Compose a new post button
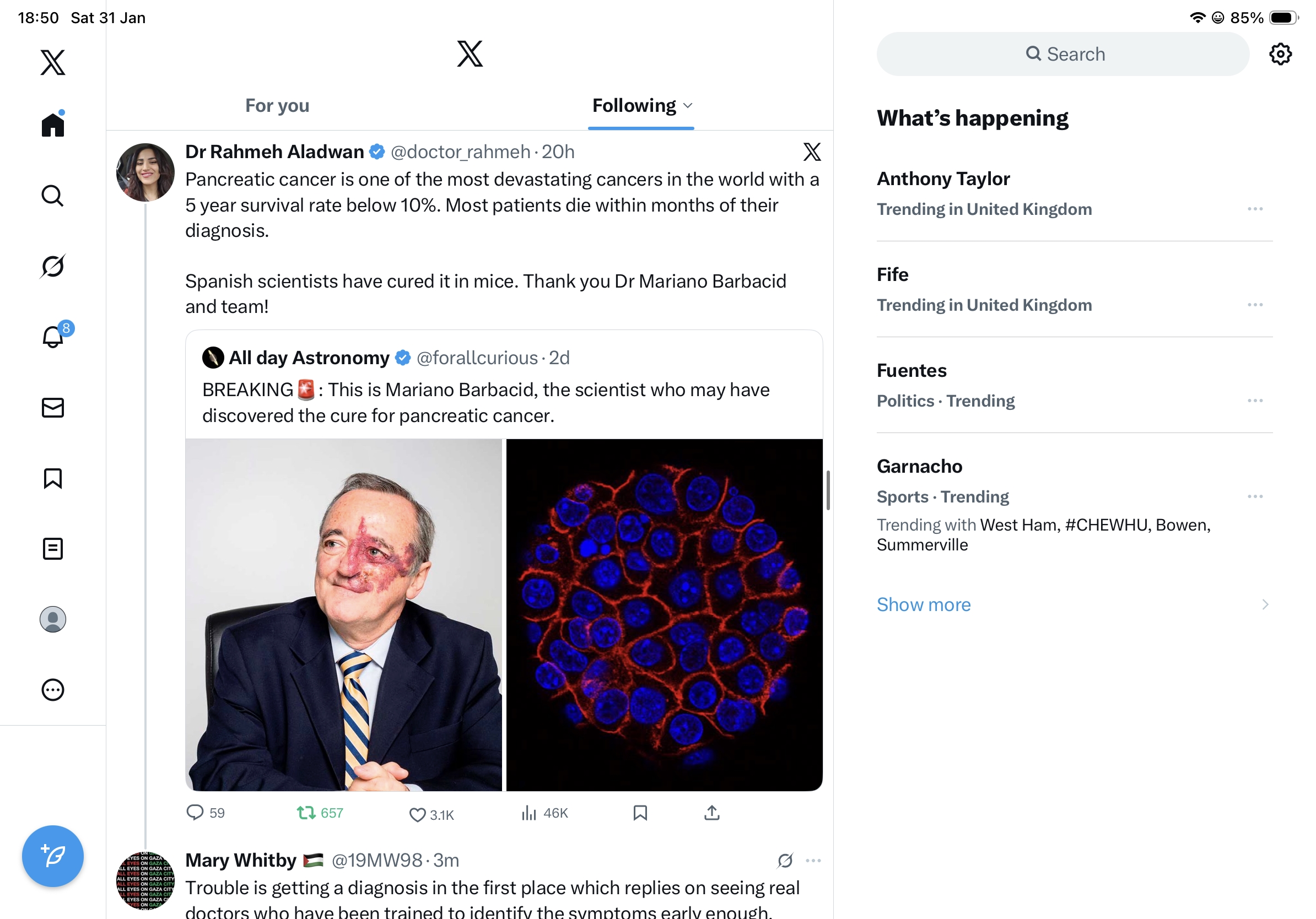The width and height of the screenshot is (1316, 919). click(x=53, y=856)
